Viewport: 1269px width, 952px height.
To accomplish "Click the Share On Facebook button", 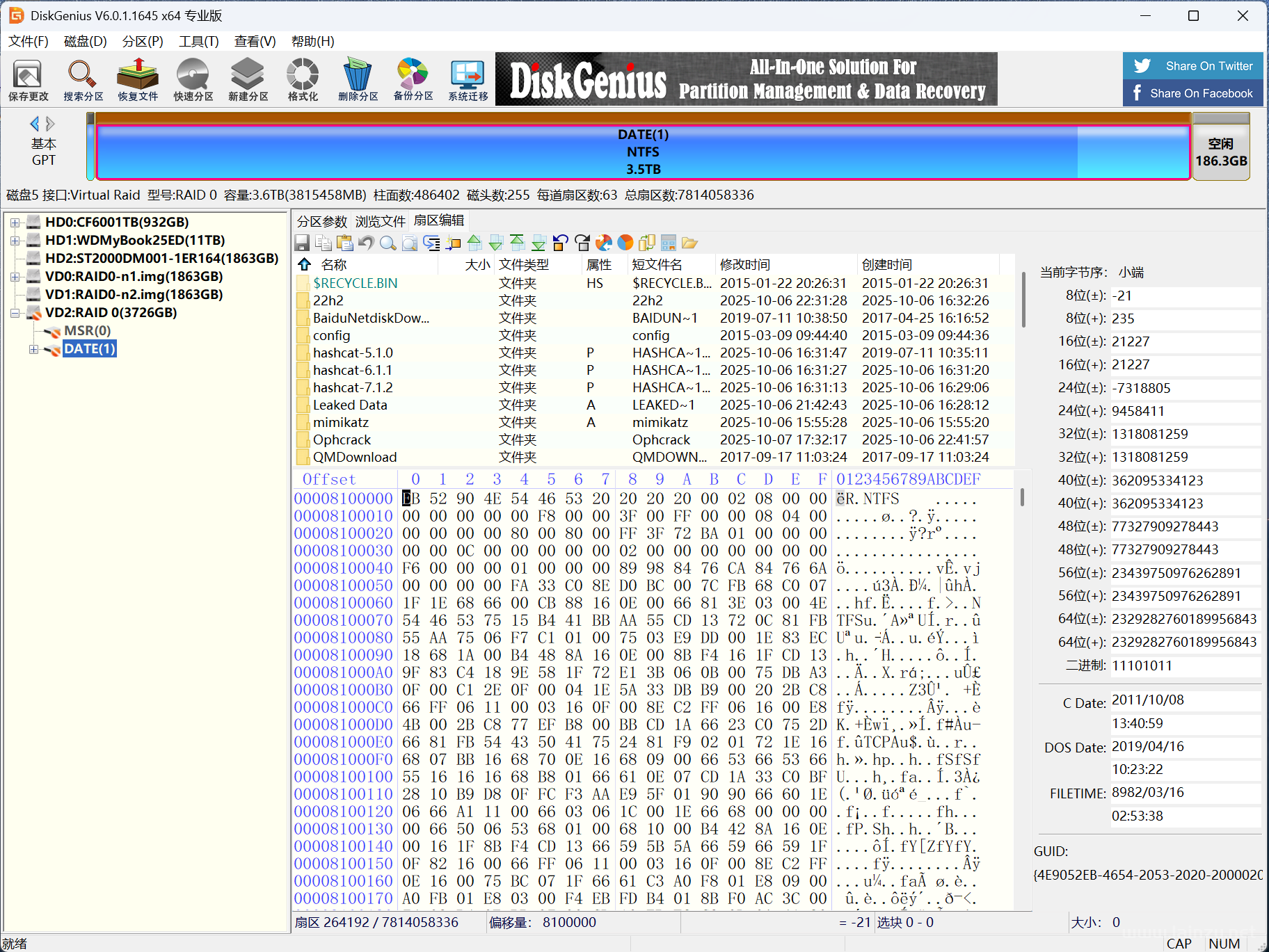I will tap(1192, 93).
